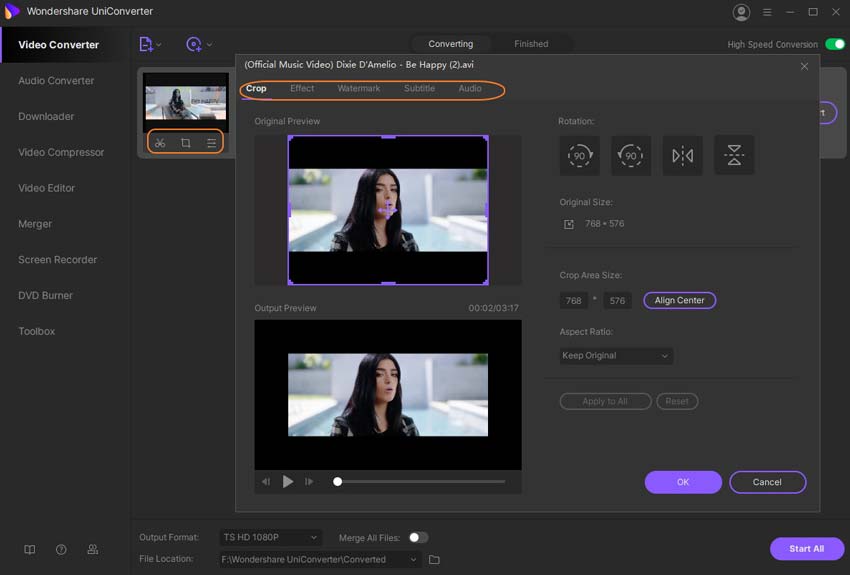The image size is (850, 575).
Task: Switch to the Audio tab
Action: (x=470, y=88)
